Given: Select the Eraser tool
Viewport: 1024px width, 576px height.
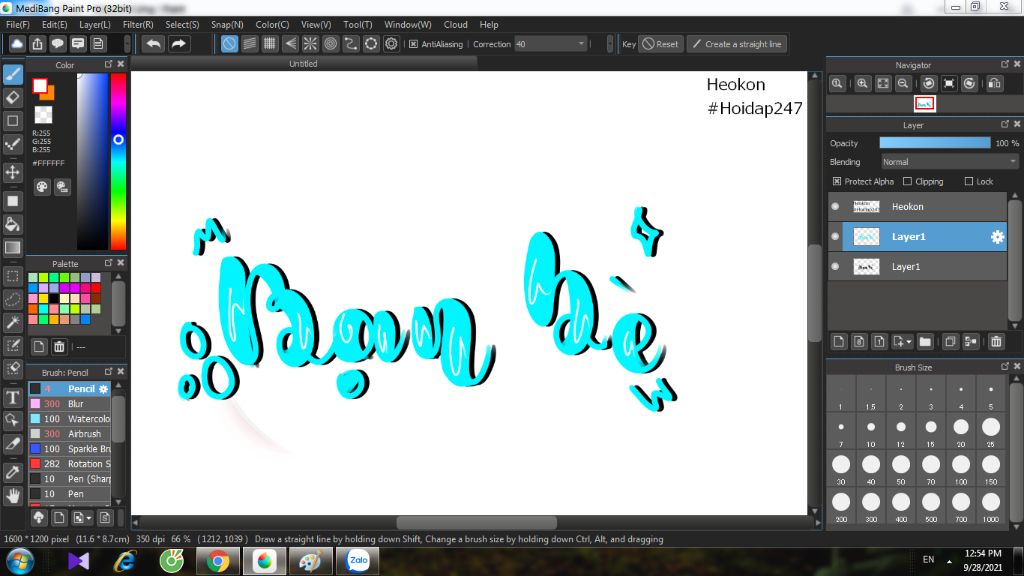Looking at the screenshot, I should pyautogui.click(x=12, y=97).
